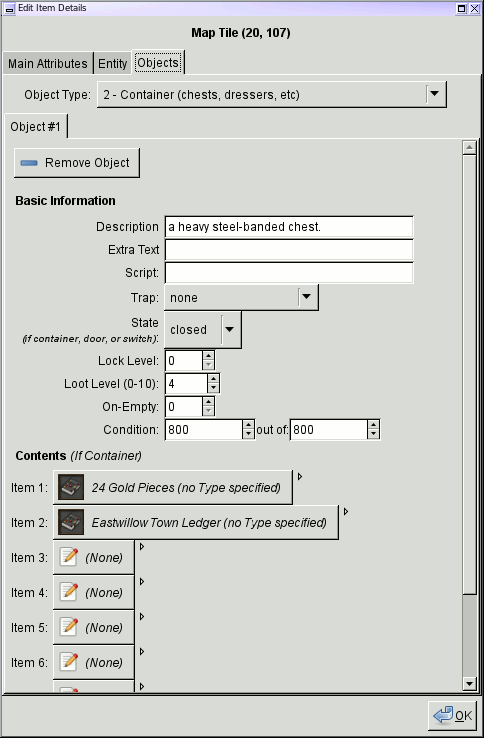Click the Extra Text field
Viewport: 484px width, 738px height.
click(x=289, y=250)
